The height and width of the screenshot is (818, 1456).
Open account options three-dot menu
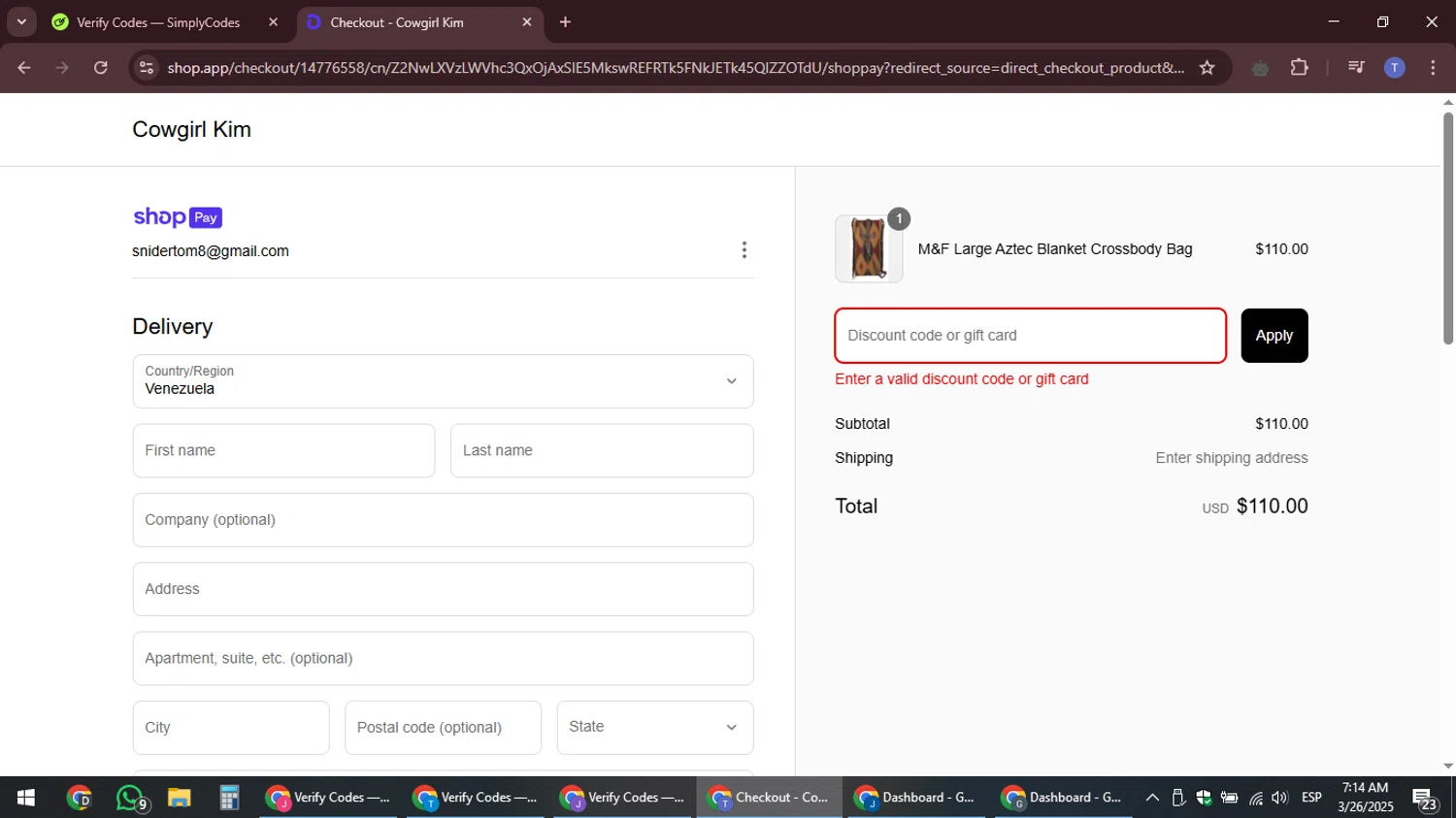(x=744, y=250)
